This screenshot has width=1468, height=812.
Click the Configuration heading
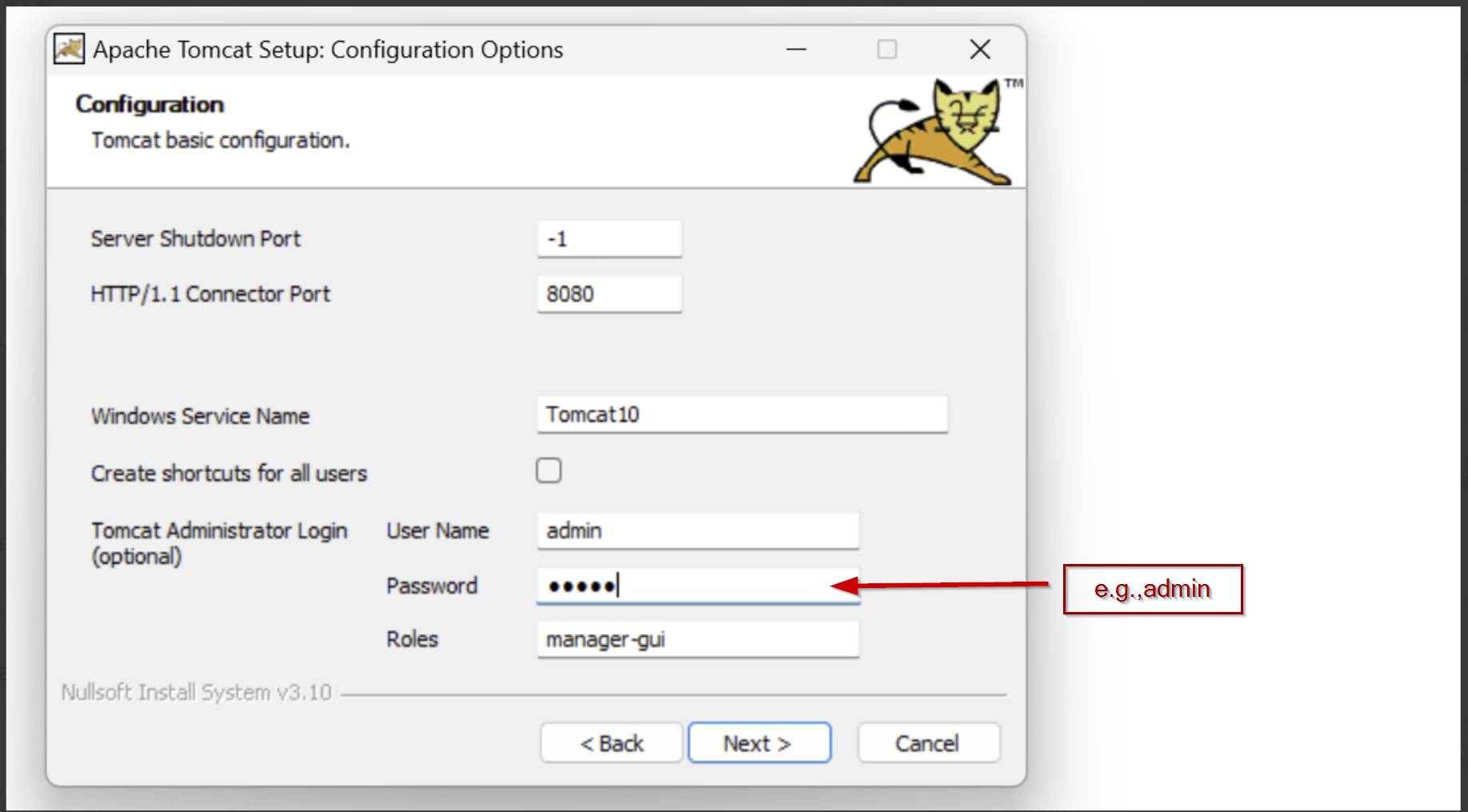click(x=148, y=103)
